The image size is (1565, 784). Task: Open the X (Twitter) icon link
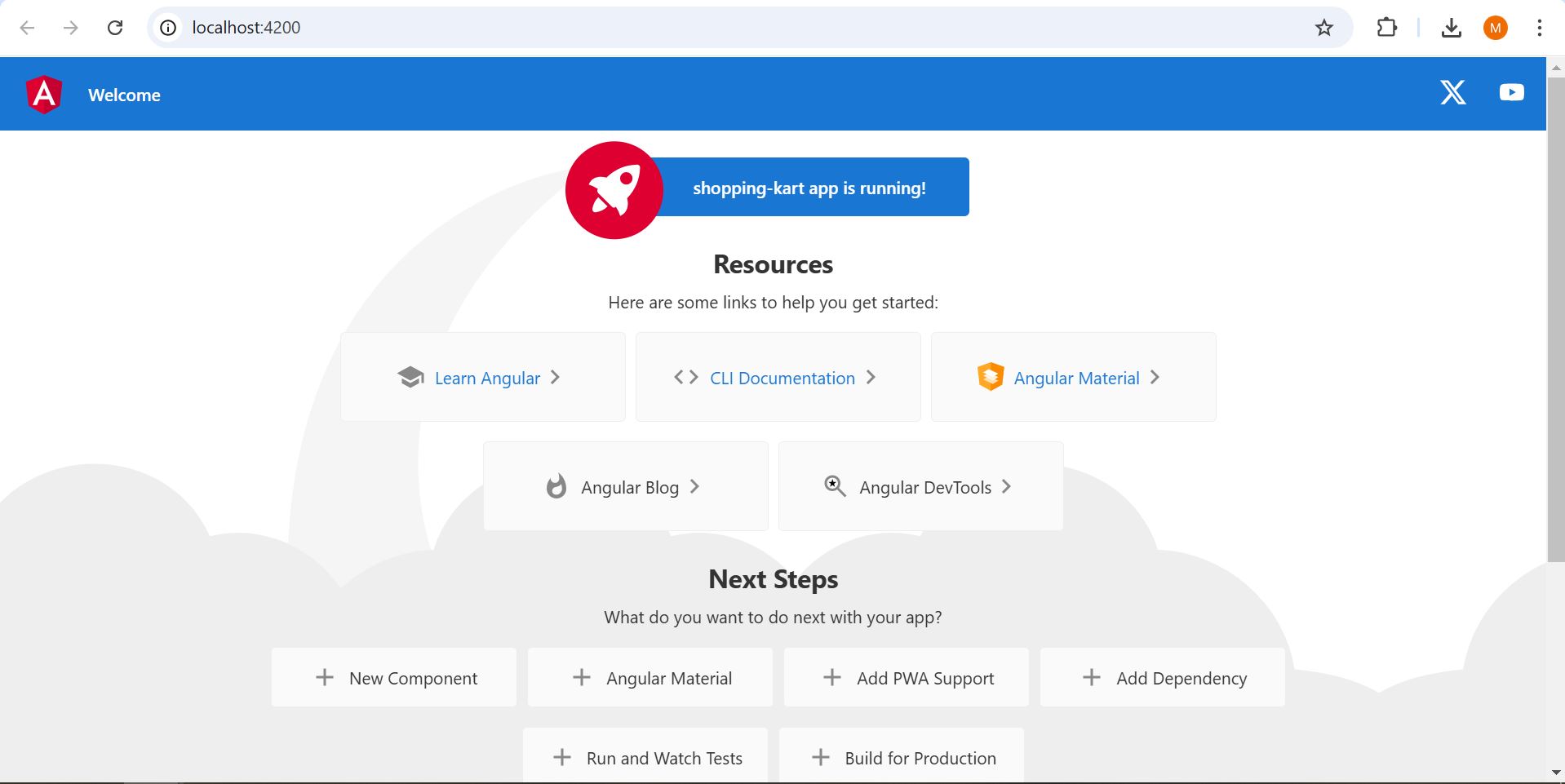point(1452,92)
